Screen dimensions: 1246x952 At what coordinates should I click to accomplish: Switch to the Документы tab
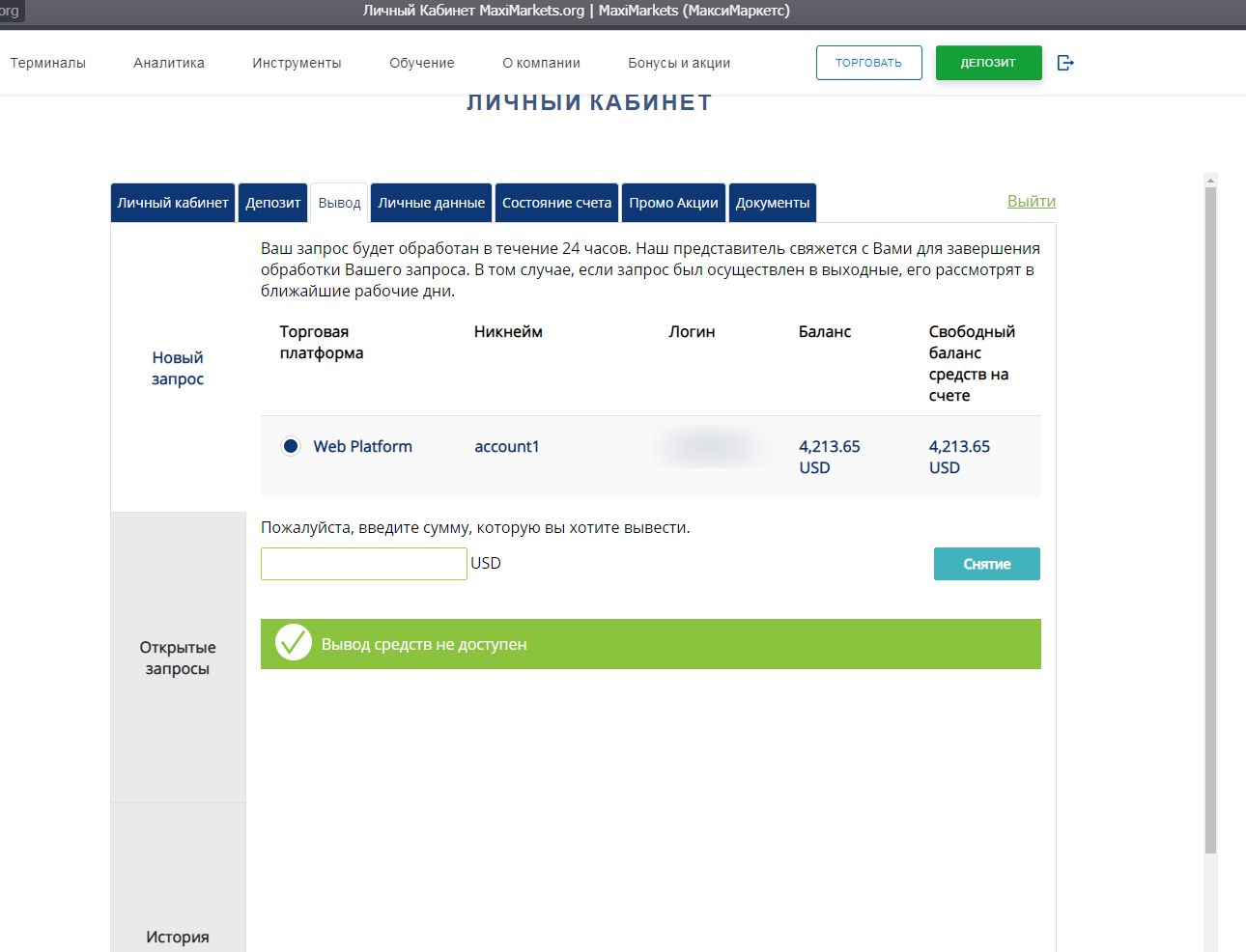[773, 203]
